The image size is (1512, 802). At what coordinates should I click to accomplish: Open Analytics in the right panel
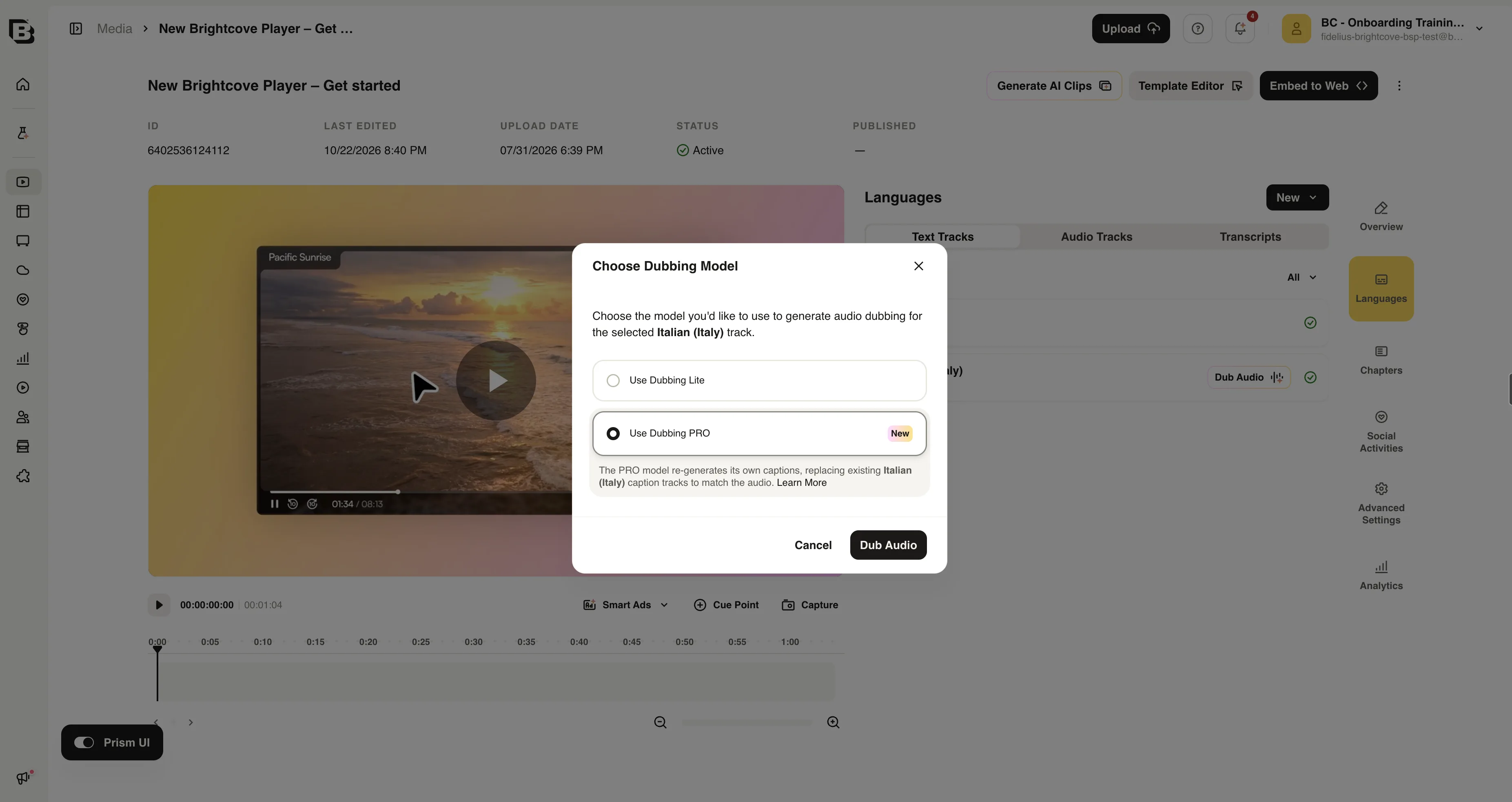(x=1381, y=576)
